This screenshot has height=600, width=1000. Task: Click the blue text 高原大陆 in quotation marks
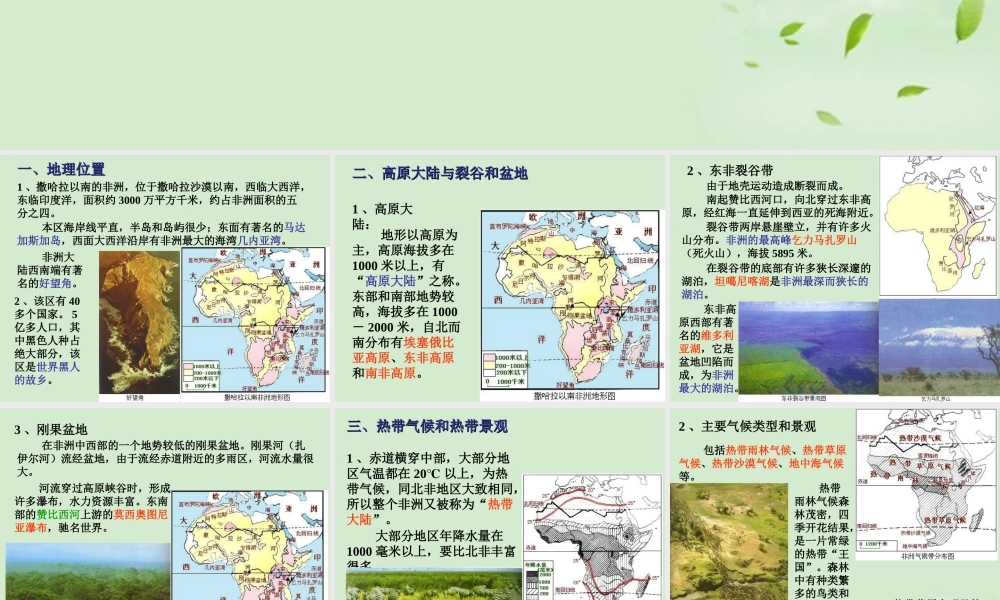tap(390, 281)
